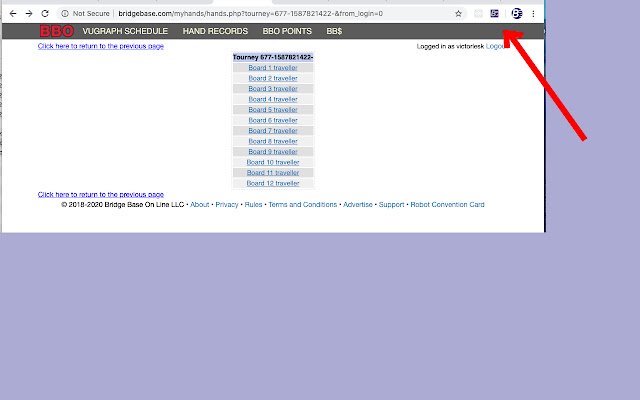Click bottom 'return to the previous page' link
The width and height of the screenshot is (640, 400).
click(x=101, y=194)
